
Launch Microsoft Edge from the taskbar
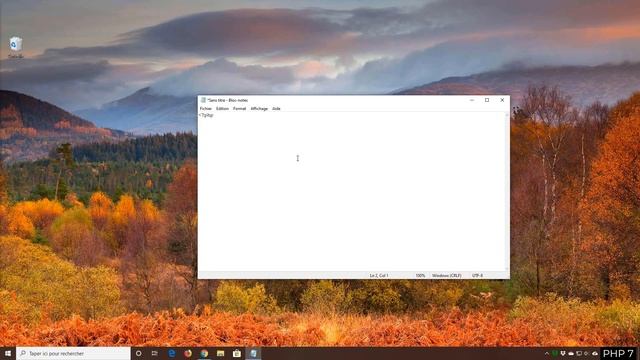(172, 353)
